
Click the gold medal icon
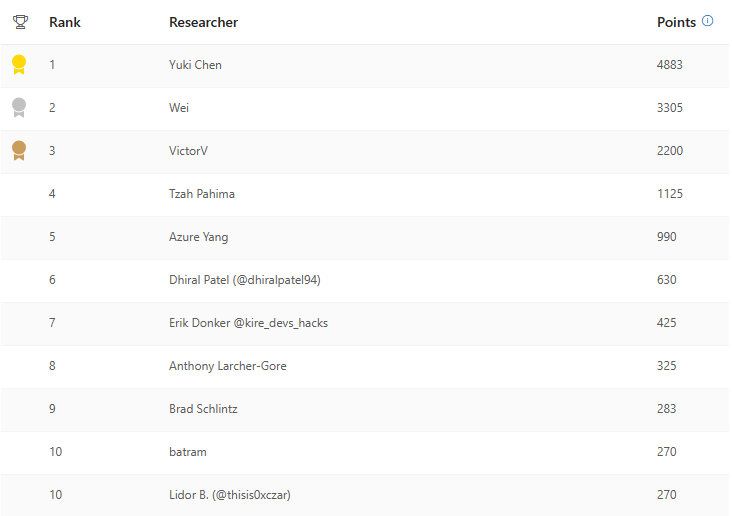point(18,65)
